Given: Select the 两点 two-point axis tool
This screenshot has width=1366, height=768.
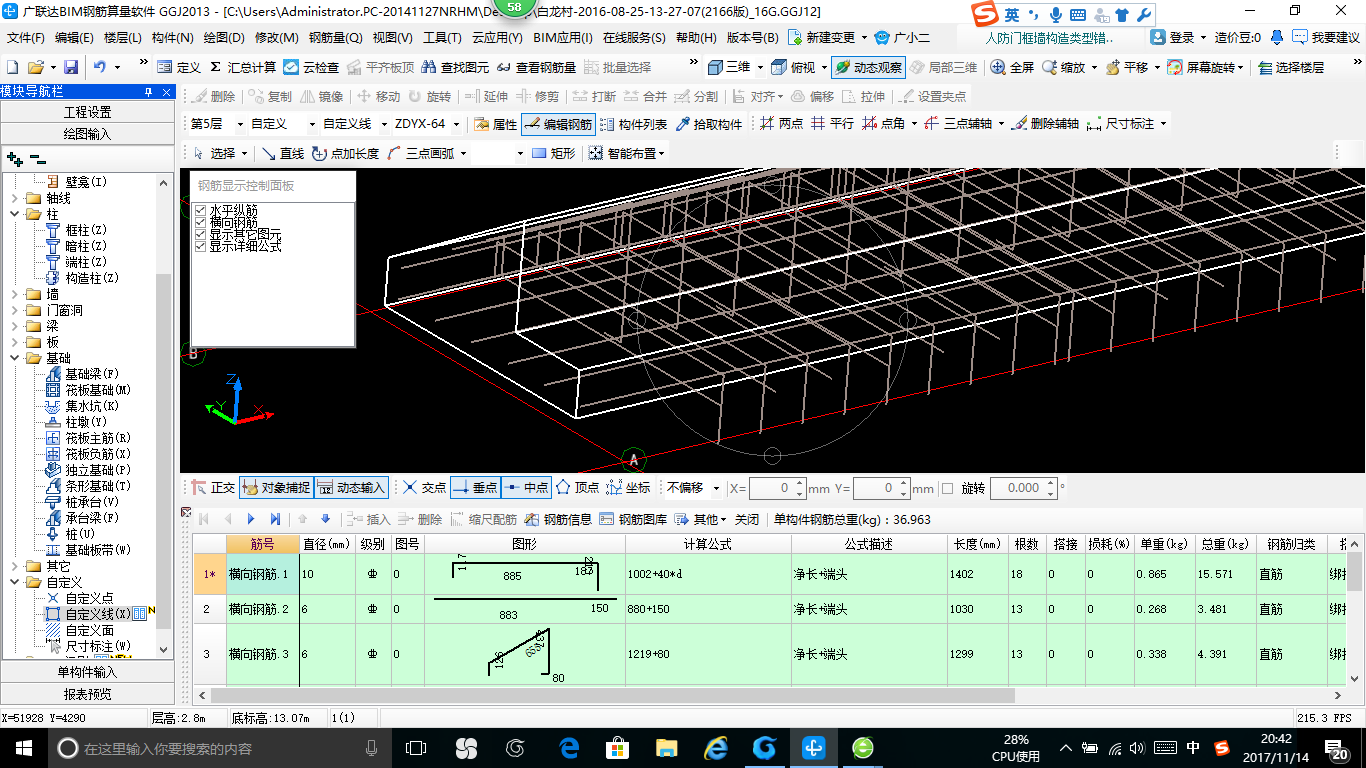Looking at the screenshot, I should point(781,124).
